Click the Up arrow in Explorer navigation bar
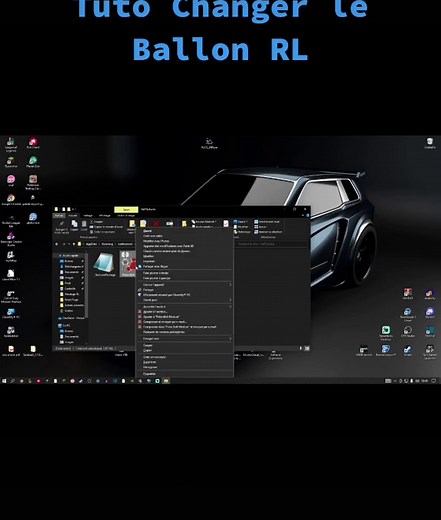 click(x=74, y=244)
